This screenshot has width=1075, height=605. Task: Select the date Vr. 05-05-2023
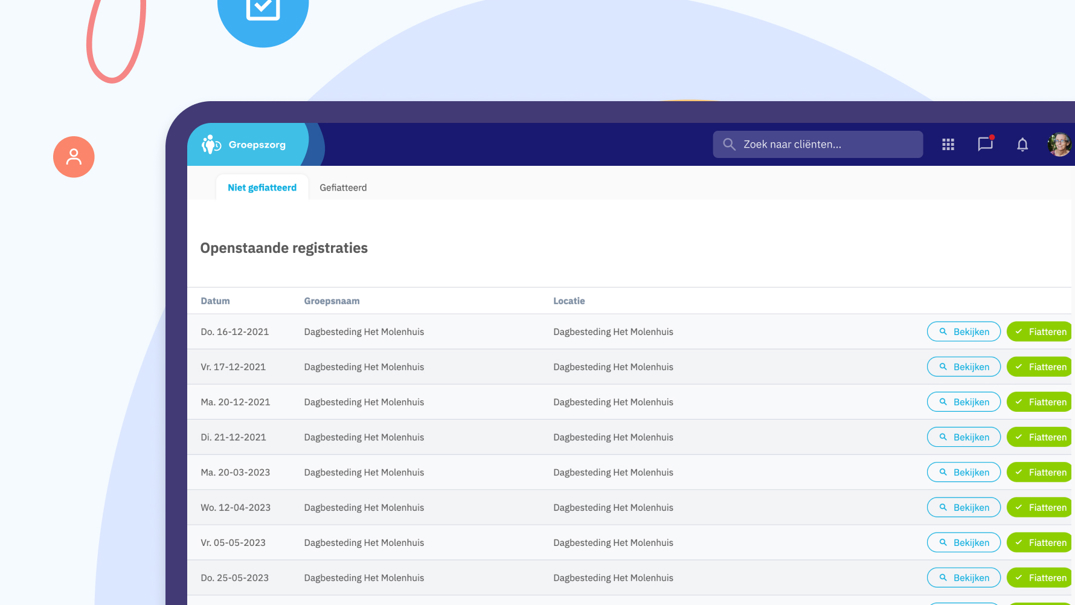[233, 542]
